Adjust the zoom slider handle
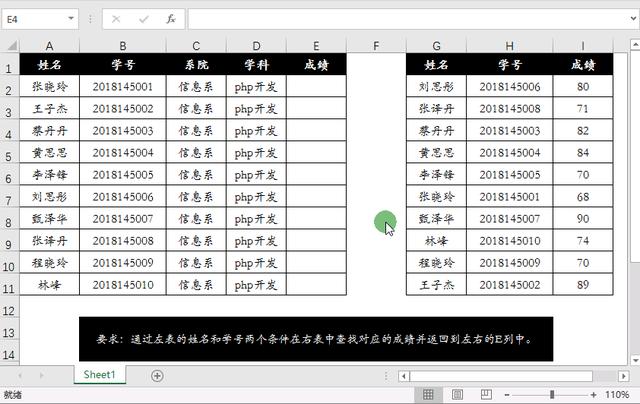Image resolution: width=640 pixels, height=404 pixels. point(552,395)
